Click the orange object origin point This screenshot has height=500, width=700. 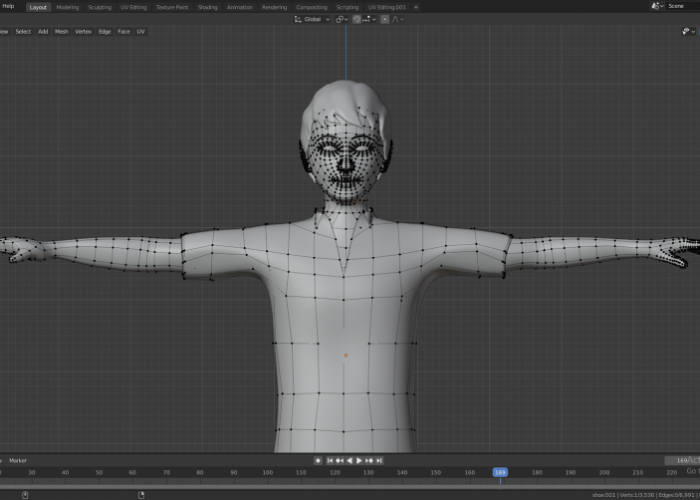(x=346, y=355)
